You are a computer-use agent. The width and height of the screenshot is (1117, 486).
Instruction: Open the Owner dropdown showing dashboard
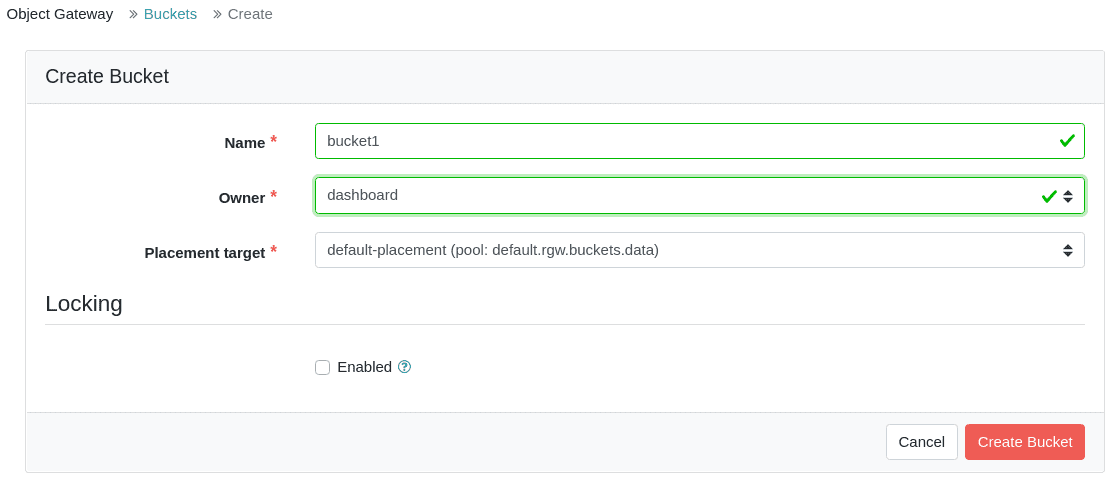[x=680, y=196]
